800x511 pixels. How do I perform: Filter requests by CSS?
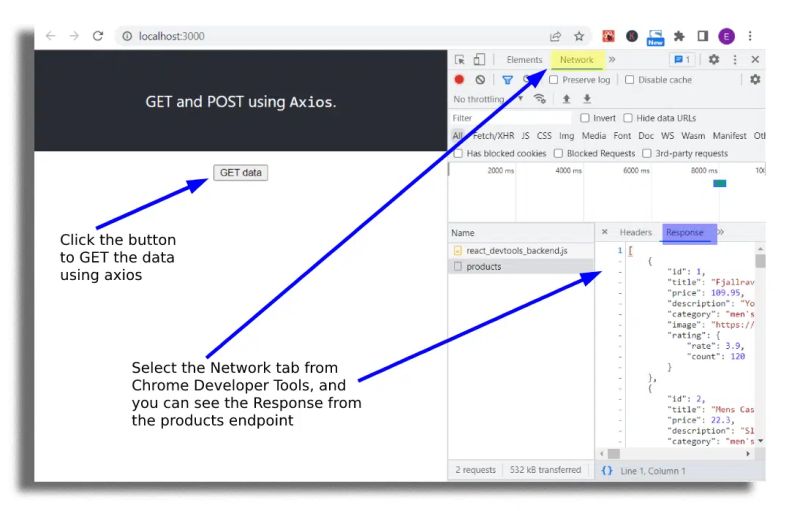(544, 136)
